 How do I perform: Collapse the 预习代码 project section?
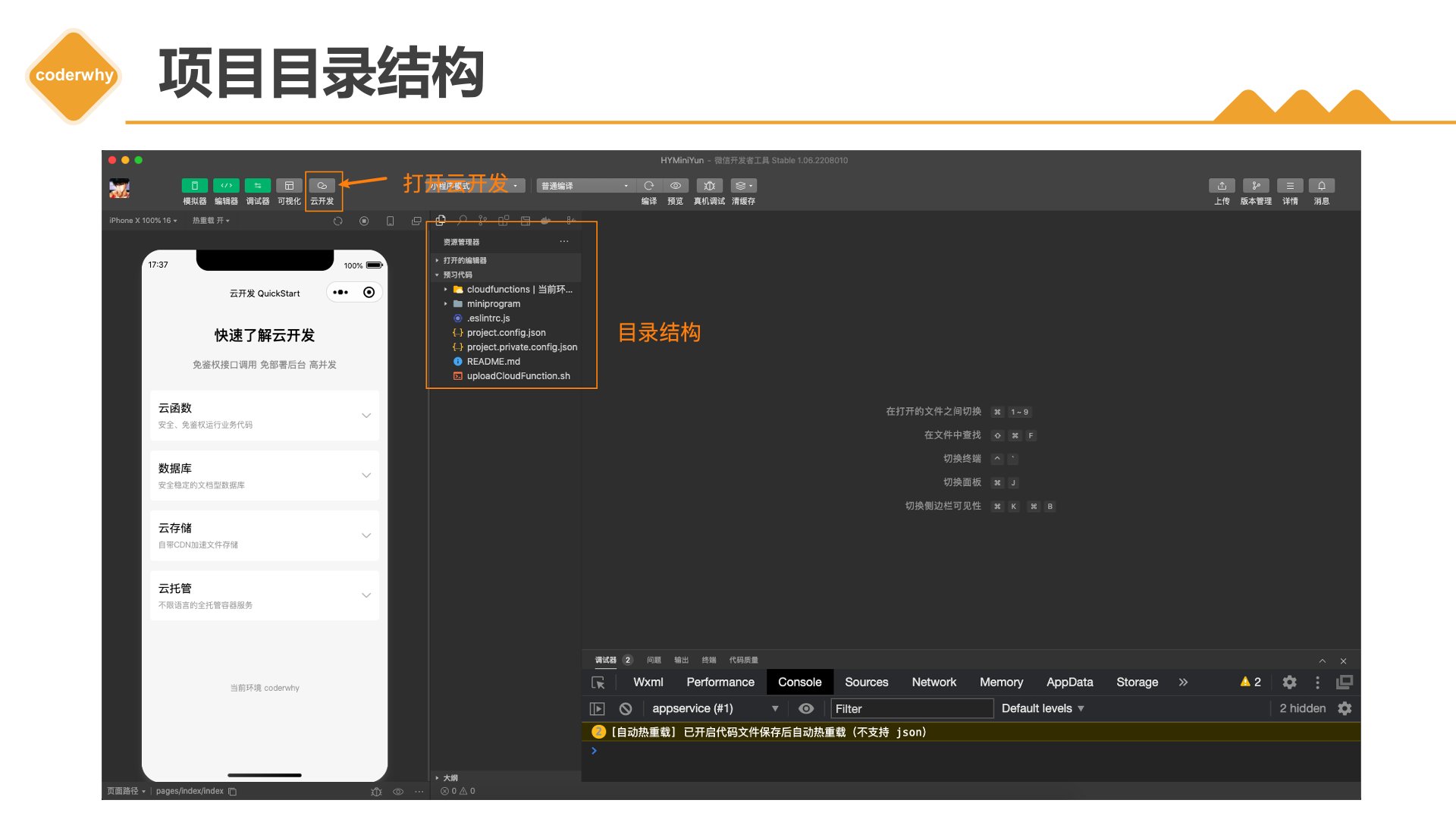coord(506,275)
